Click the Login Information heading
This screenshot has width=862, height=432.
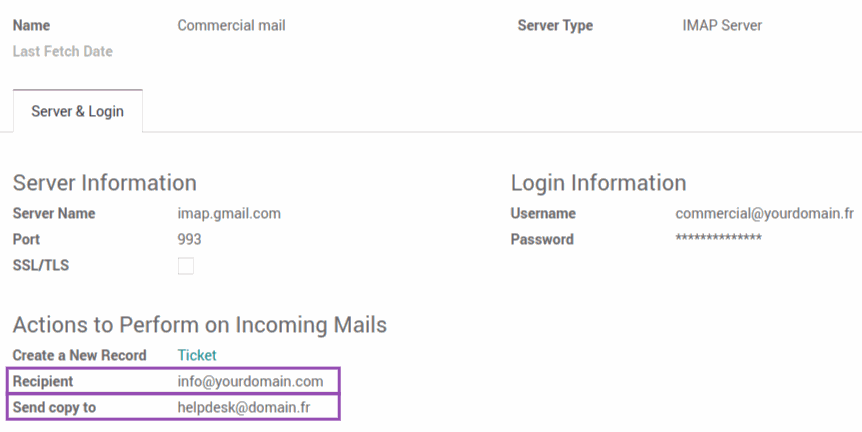coord(598,182)
